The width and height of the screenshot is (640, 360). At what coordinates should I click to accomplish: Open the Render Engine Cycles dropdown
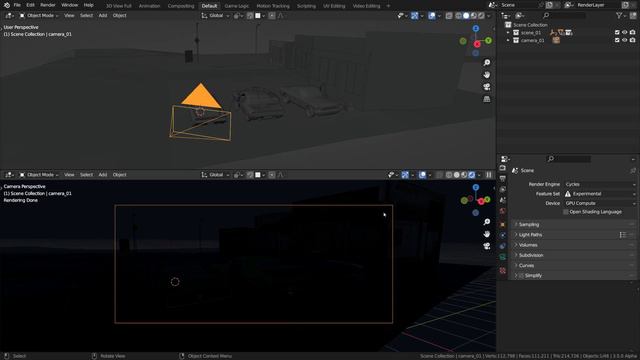[x=600, y=184]
